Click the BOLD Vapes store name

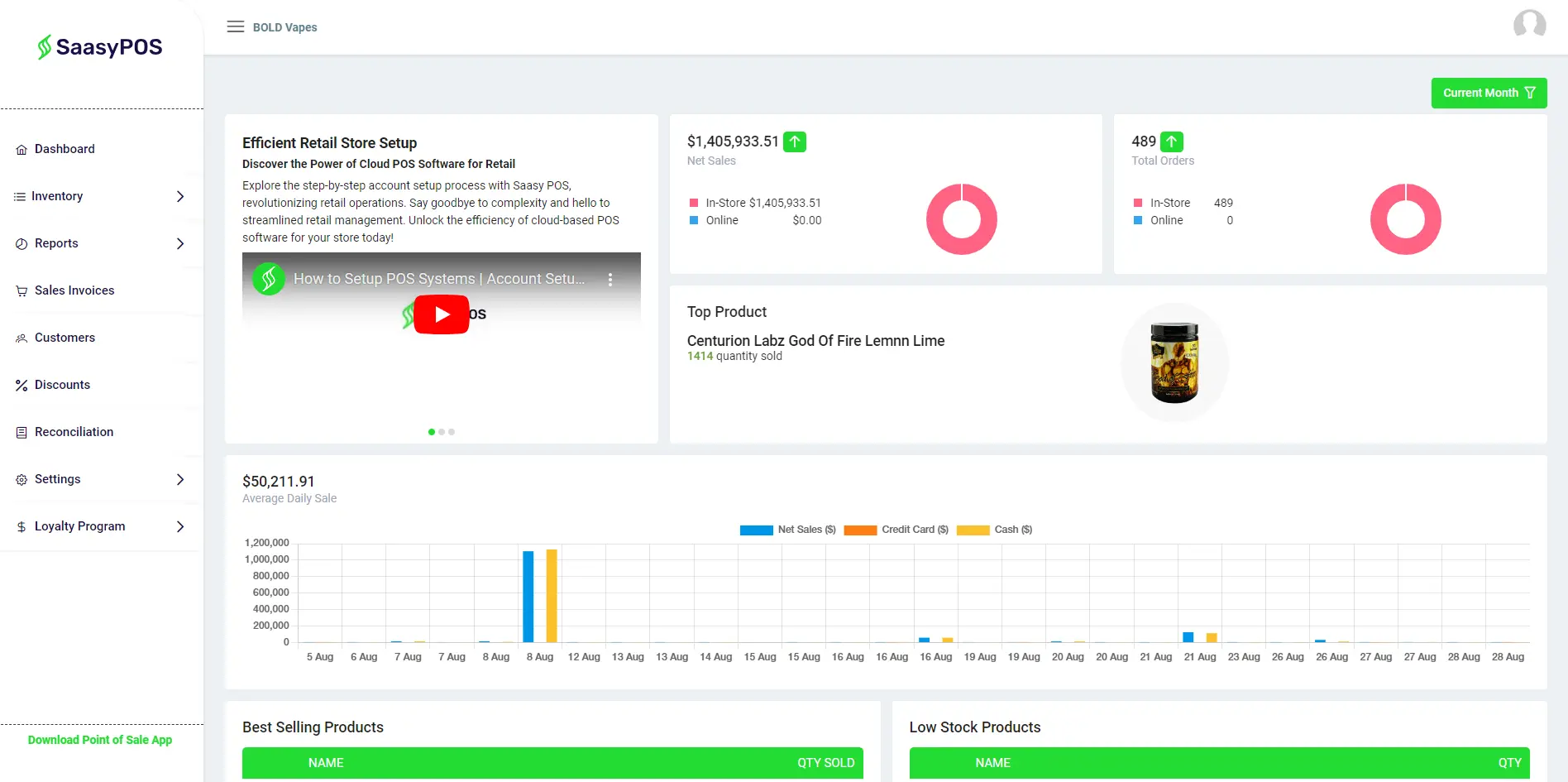284,27
